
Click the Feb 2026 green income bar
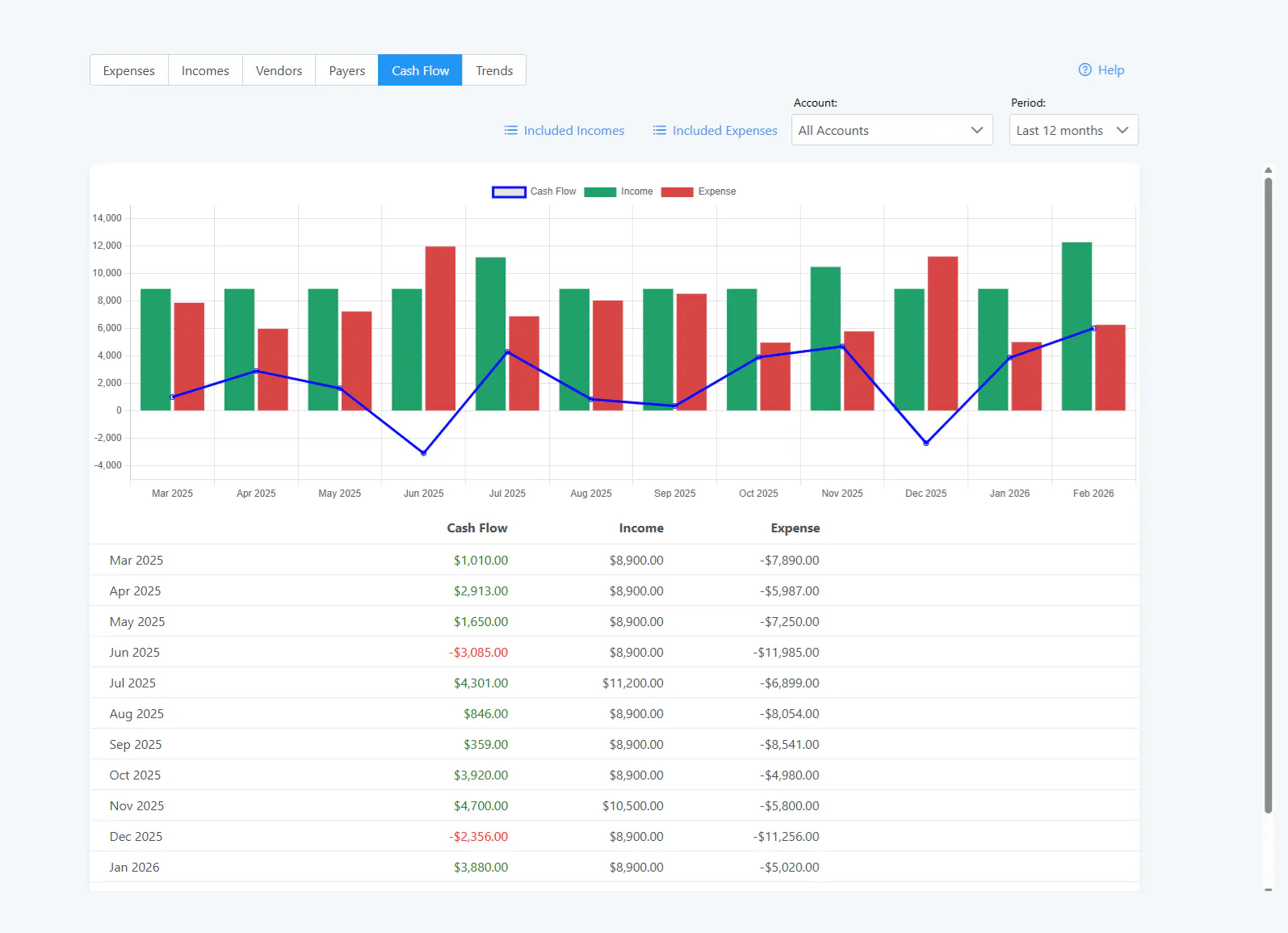pos(1076,326)
